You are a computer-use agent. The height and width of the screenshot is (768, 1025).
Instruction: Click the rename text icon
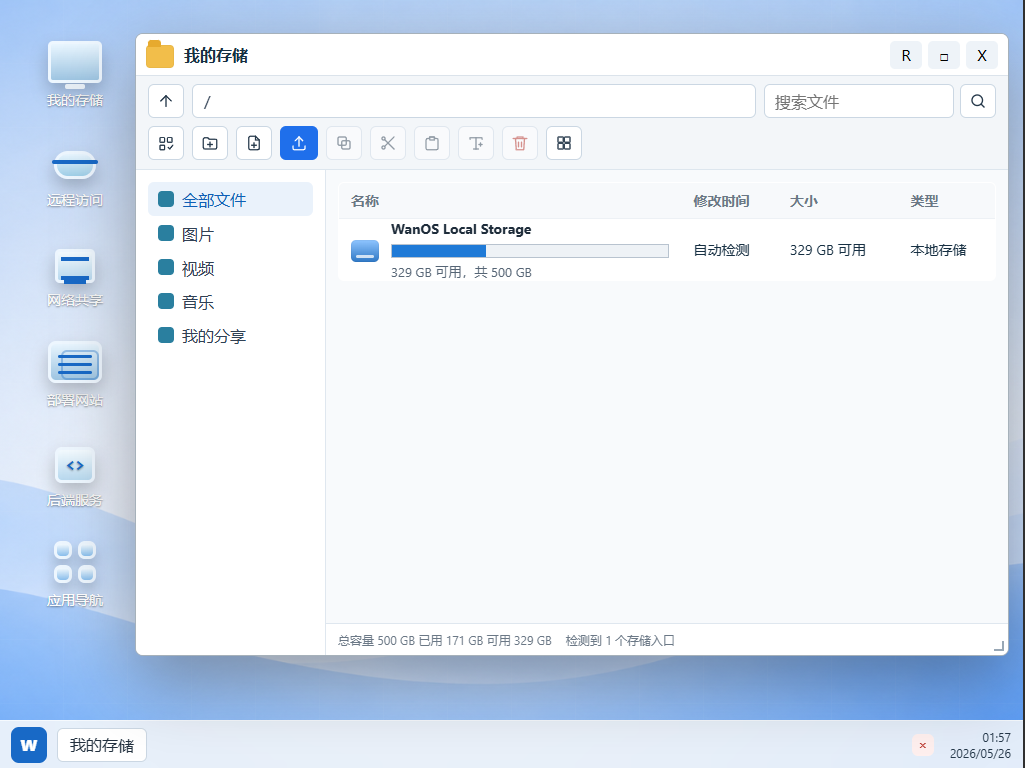pyautogui.click(x=476, y=143)
